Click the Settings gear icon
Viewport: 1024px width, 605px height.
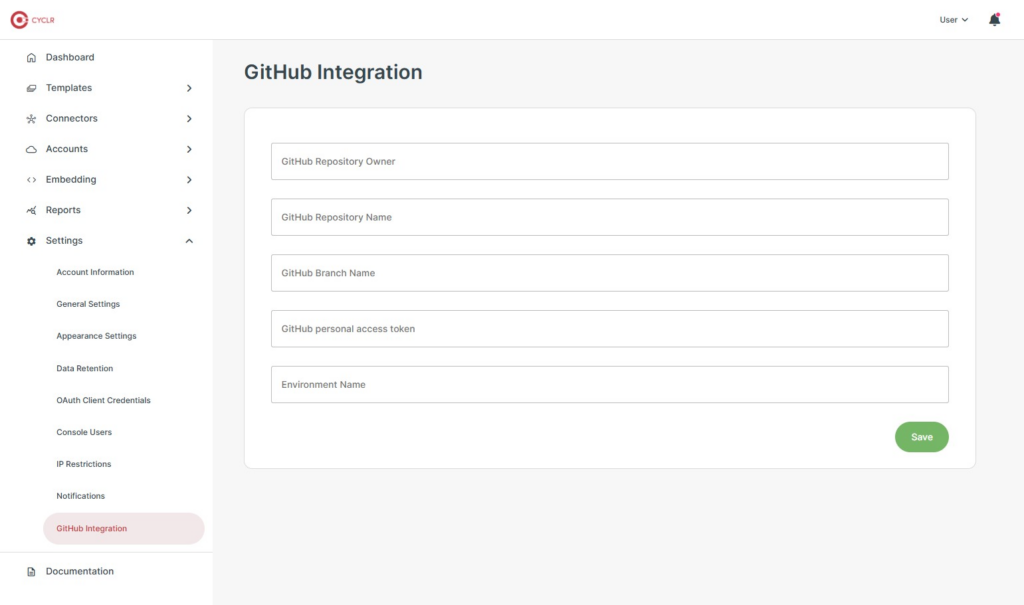coord(31,241)
